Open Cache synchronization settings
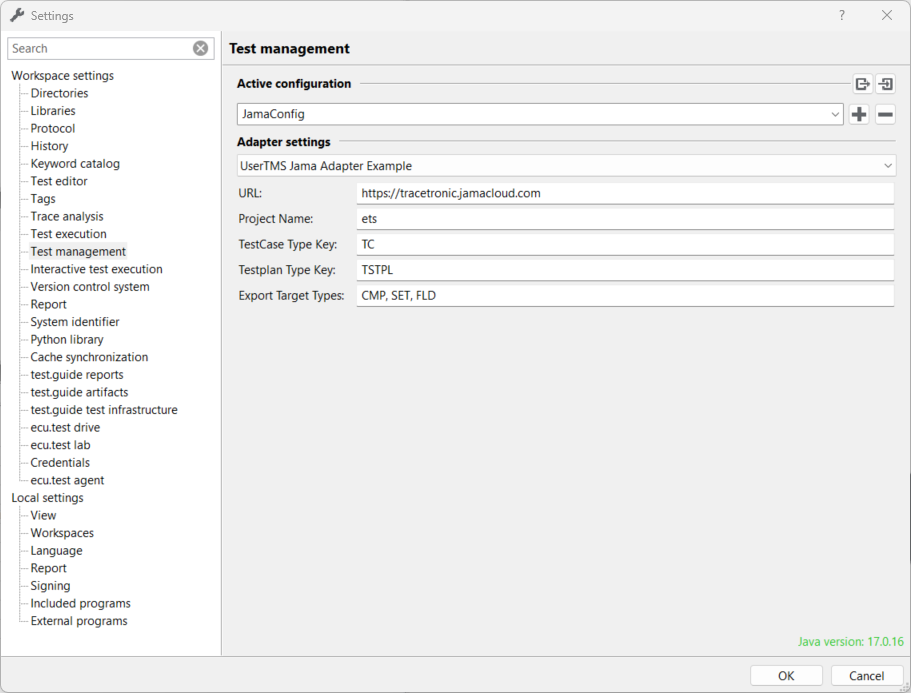The width and height of the screenshot is (911, 693). coord(89,357)
